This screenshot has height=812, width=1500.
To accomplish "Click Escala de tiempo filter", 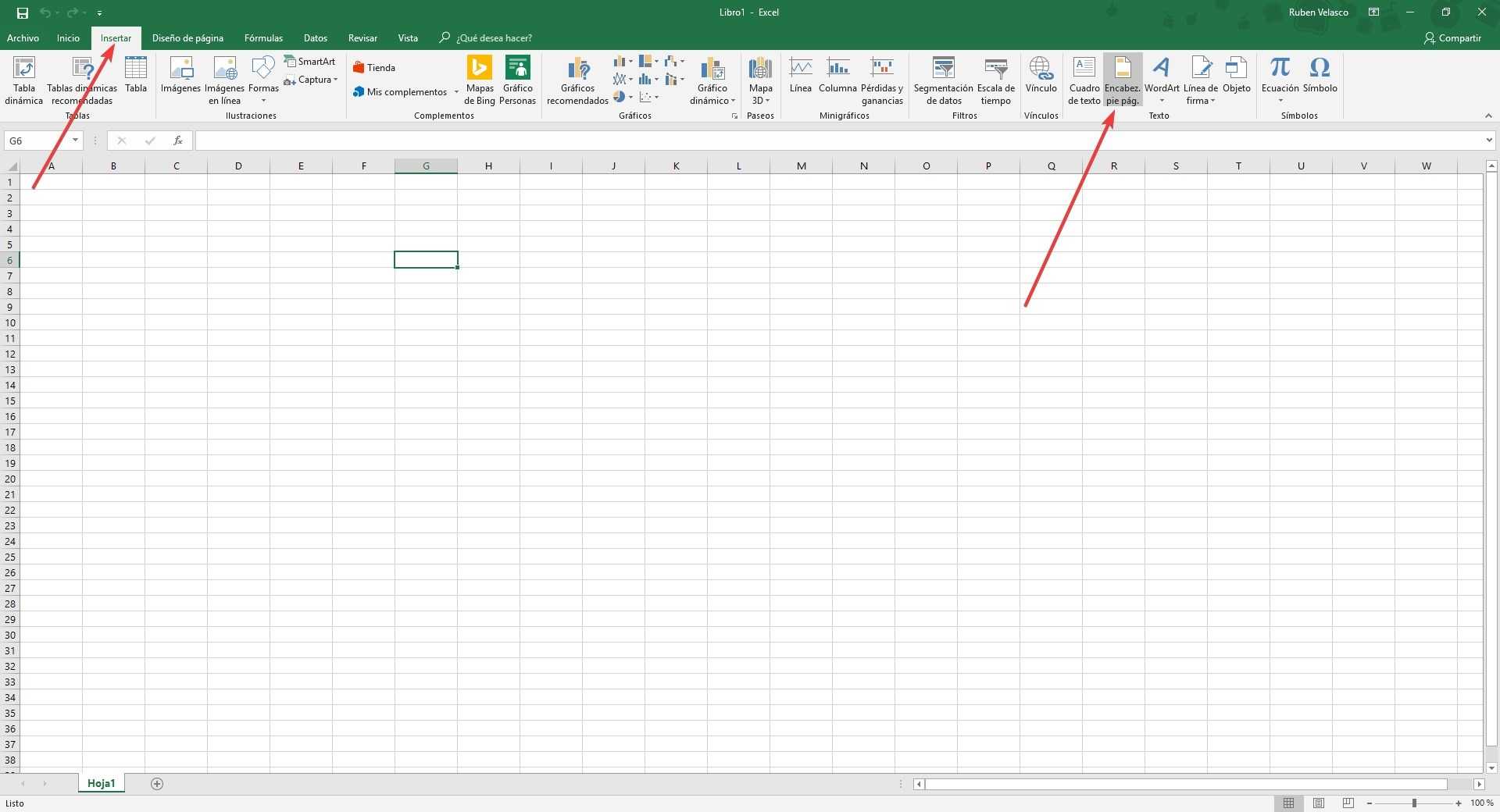I will tap(995, 80).
